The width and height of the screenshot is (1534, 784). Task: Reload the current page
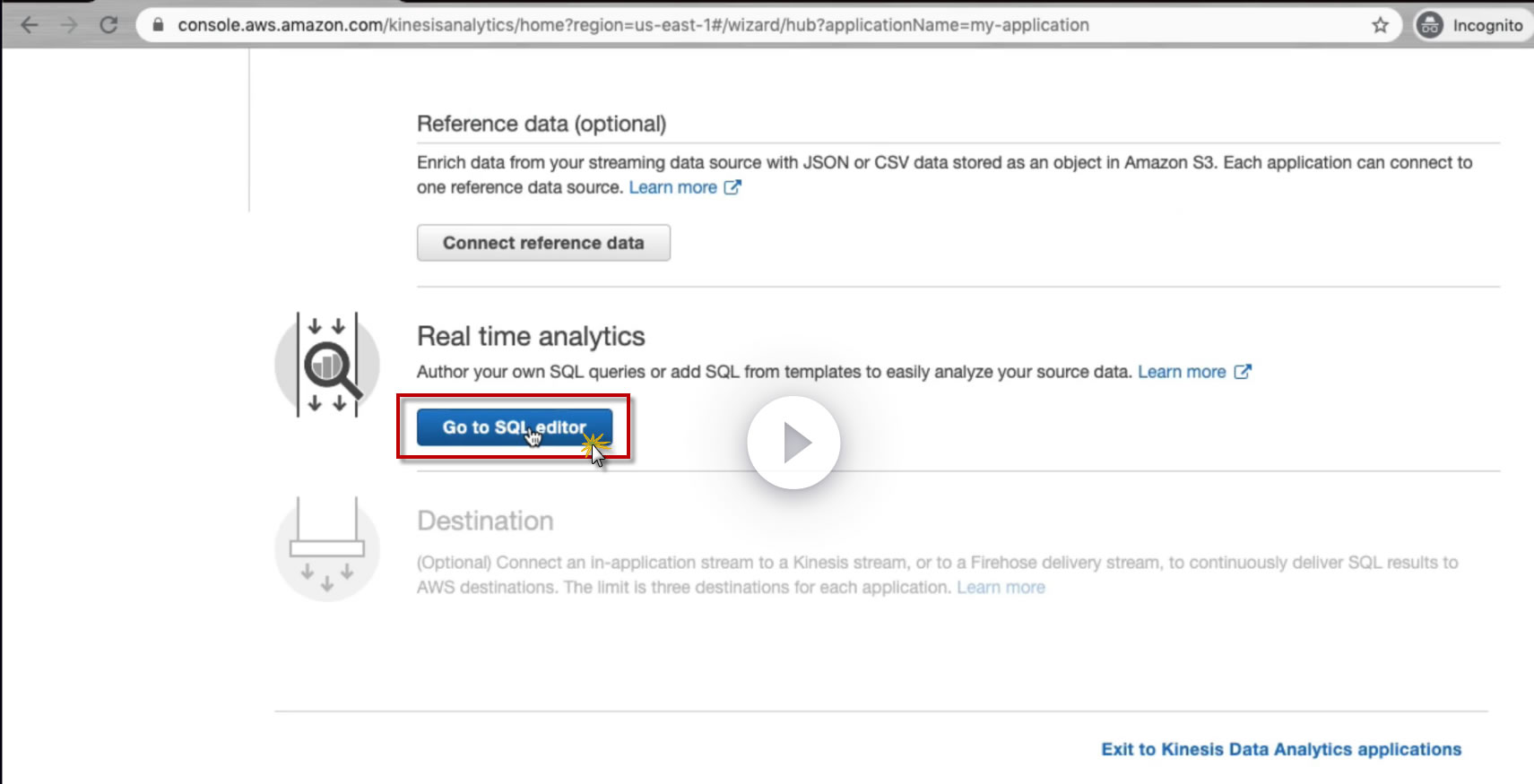[x=108, y=25]
